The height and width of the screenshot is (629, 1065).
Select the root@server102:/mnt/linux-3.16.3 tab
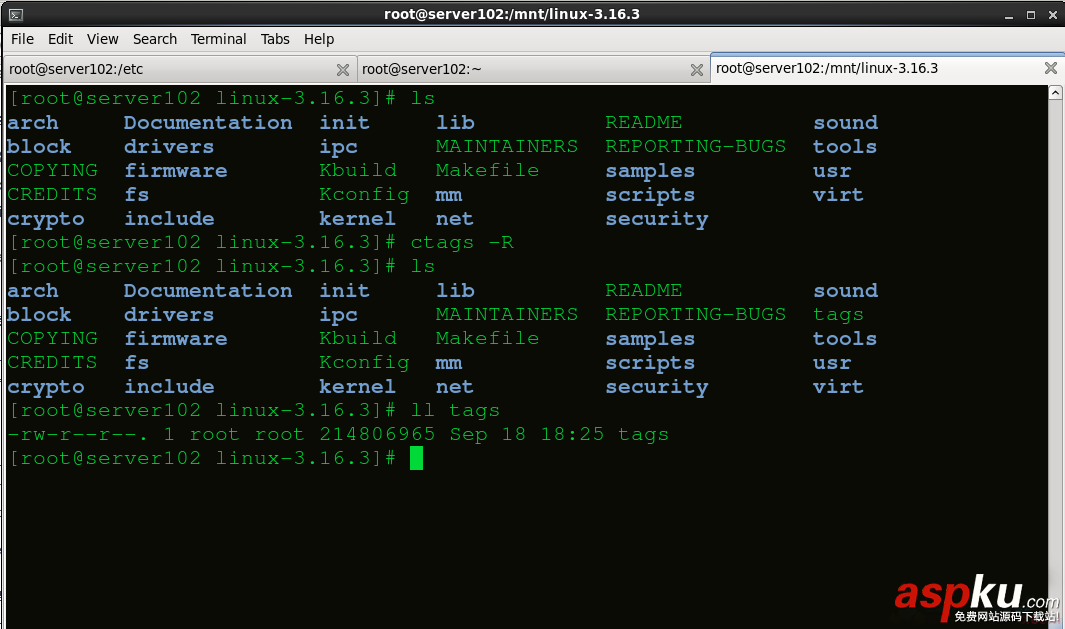tap(887, 68)
